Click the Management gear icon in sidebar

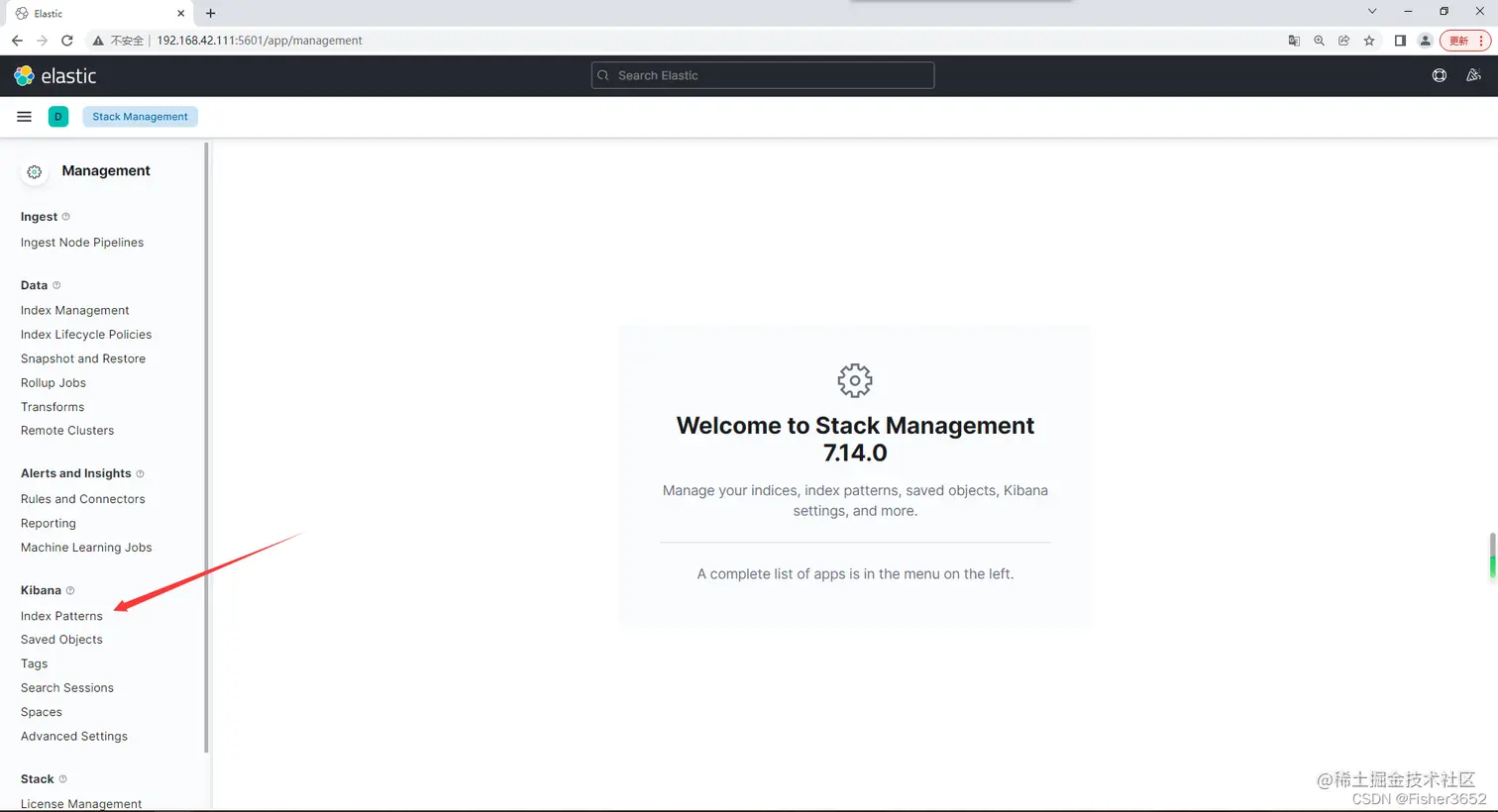[x=35, y=171]
